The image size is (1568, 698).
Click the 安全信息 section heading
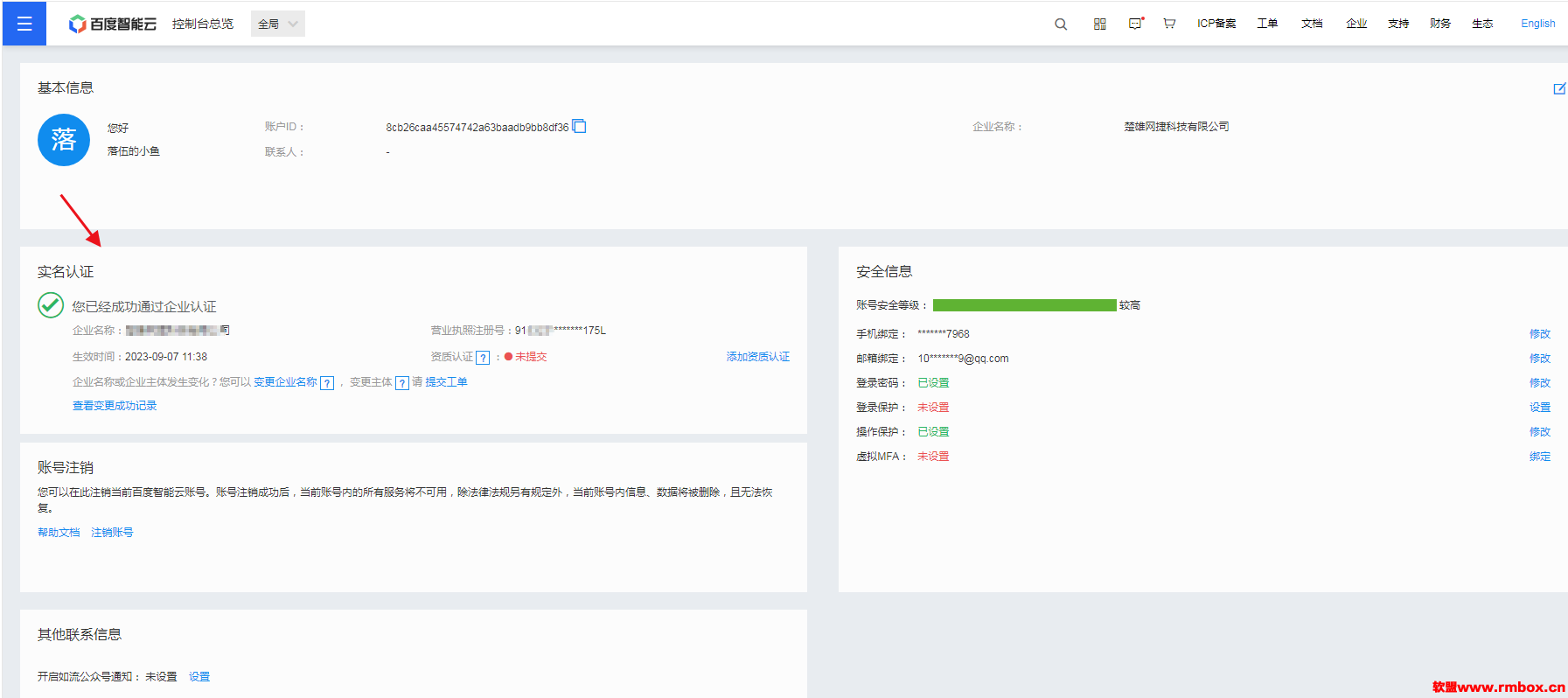coord(884,272)
